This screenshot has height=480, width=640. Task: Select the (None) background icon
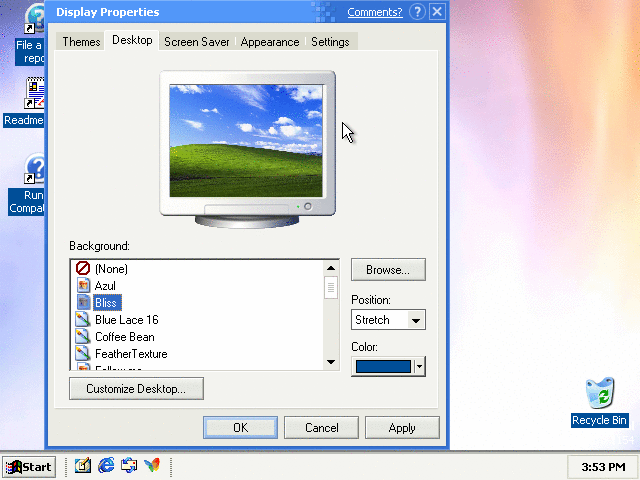click(83, 269)
